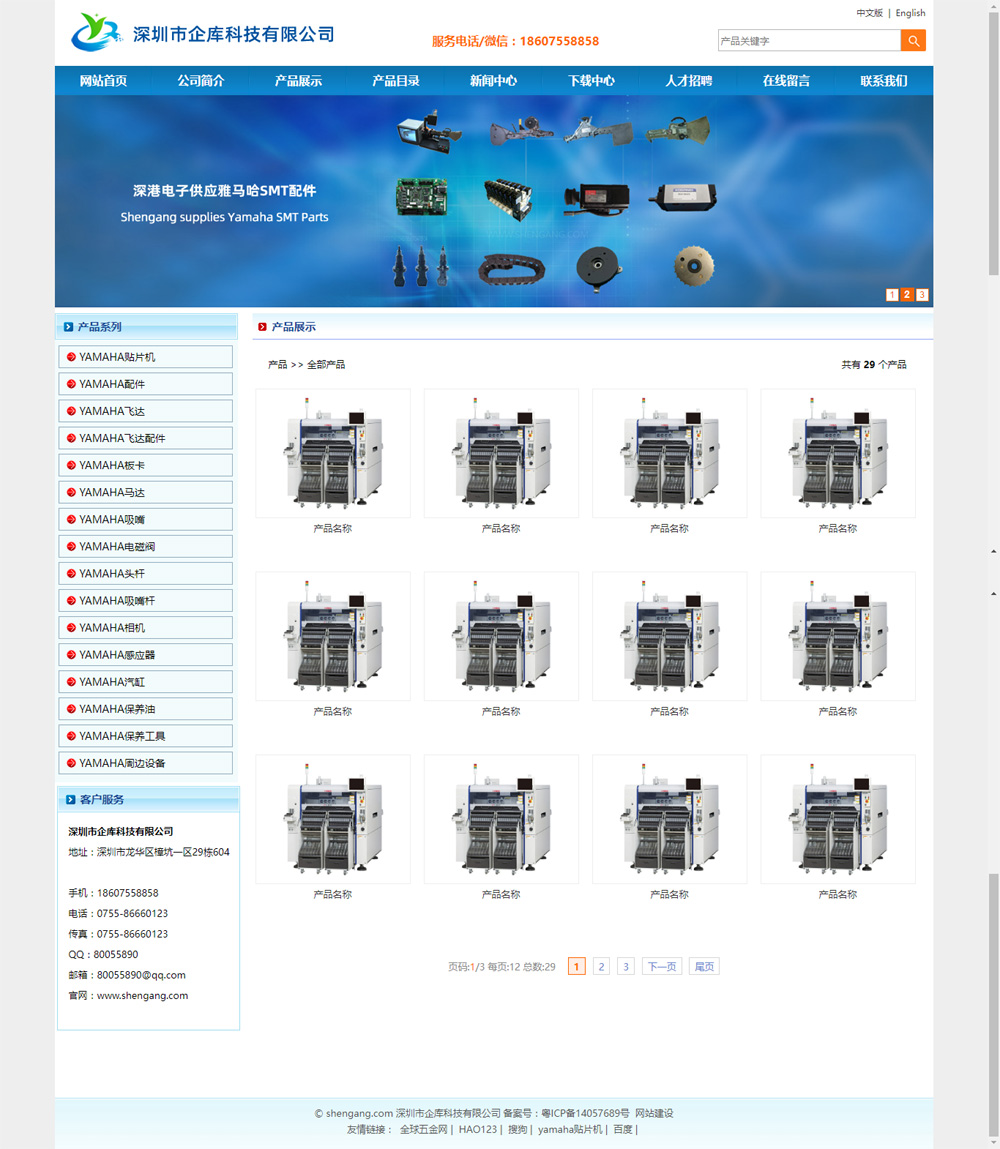The width and height of the screenshot is (1000, 1149).
Task: Go to page 3 in pagination
Action: click(x=626, y=967)
